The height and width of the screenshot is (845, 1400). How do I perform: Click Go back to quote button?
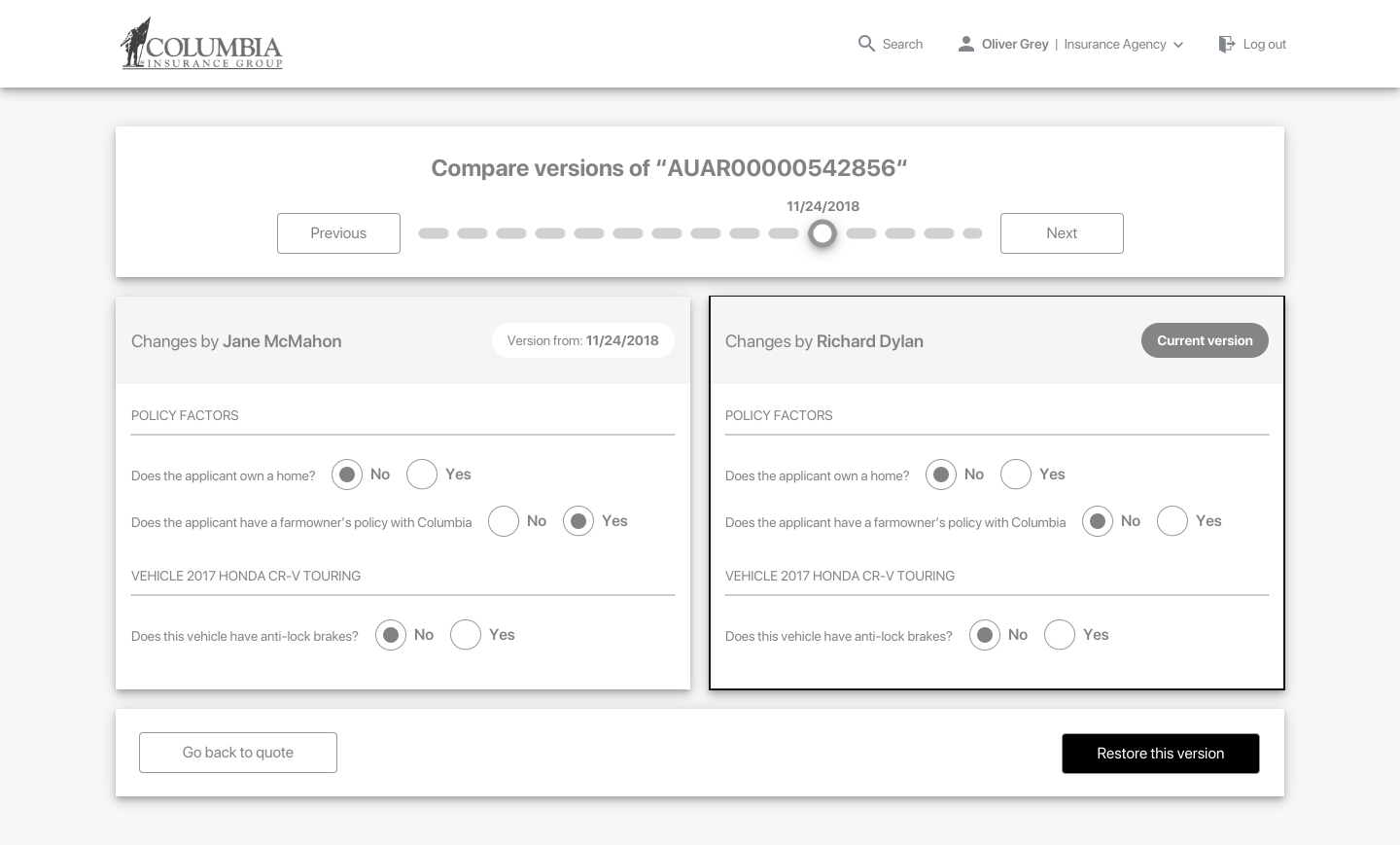coord(238,753)
